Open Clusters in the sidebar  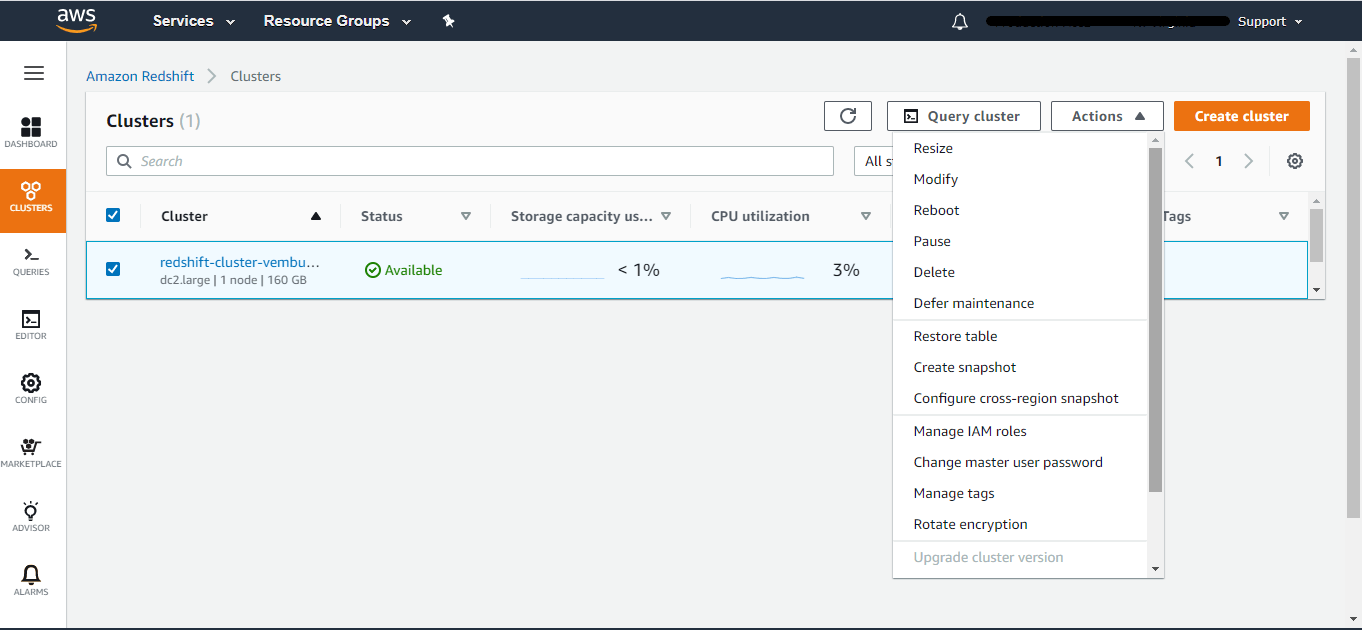coord(32,199)
